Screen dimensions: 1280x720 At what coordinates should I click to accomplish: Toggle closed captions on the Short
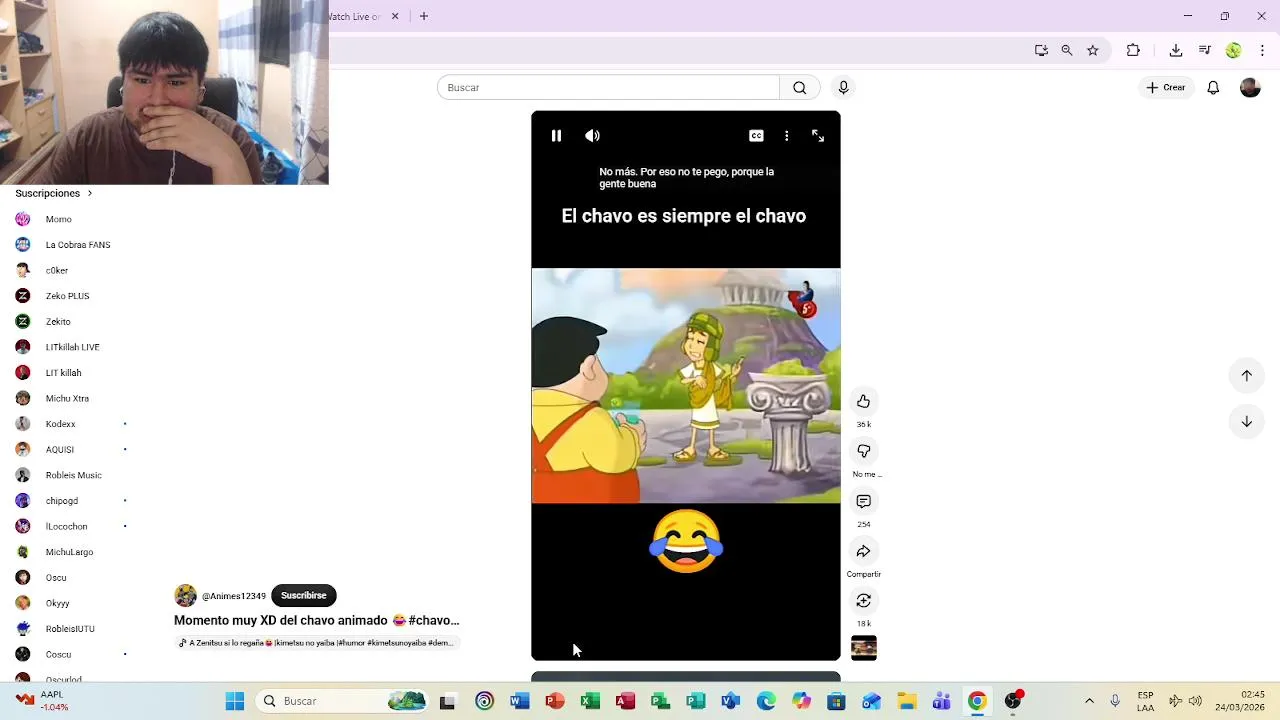756,136
